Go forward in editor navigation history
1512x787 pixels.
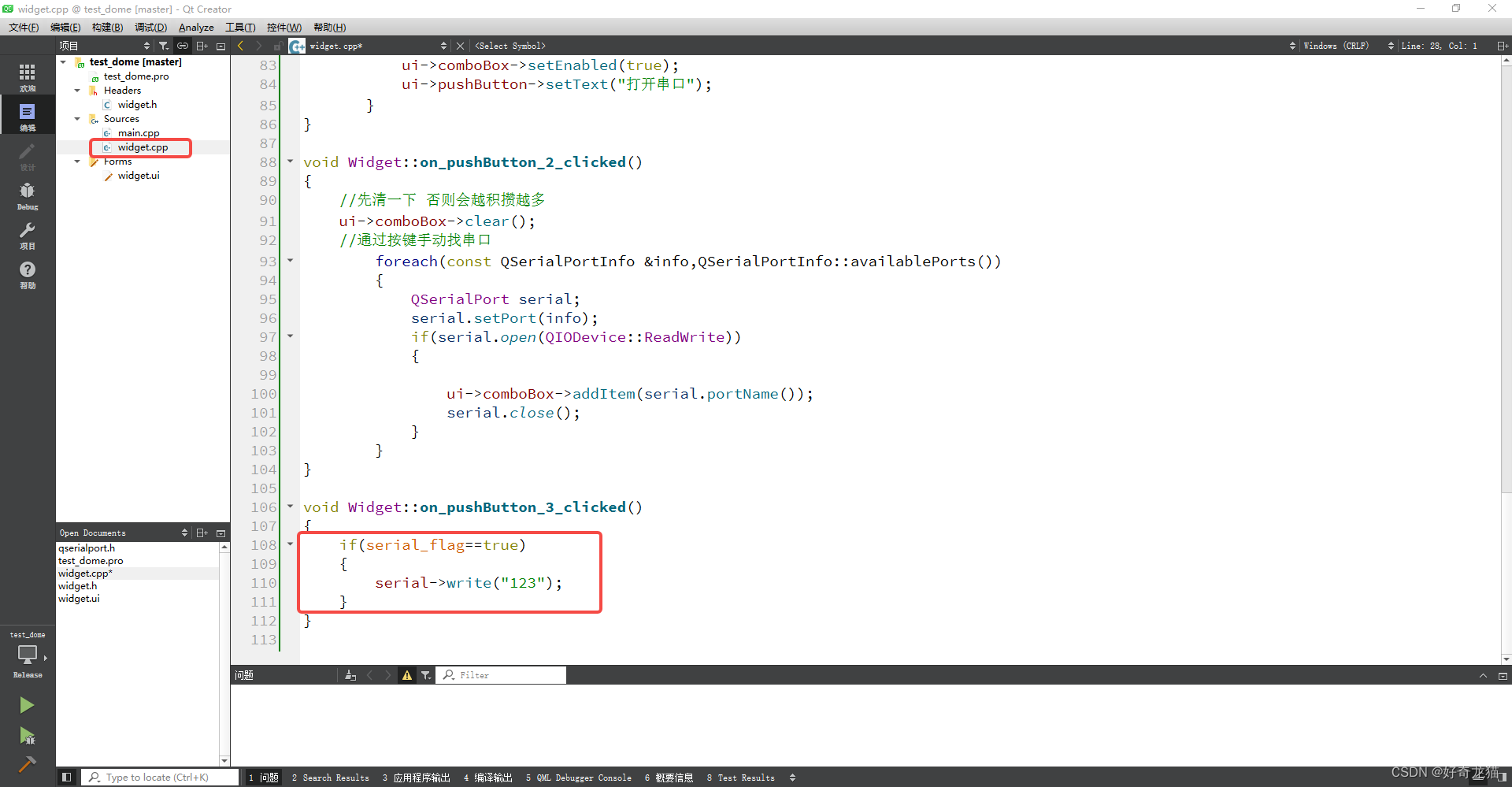tap(258, 46)
